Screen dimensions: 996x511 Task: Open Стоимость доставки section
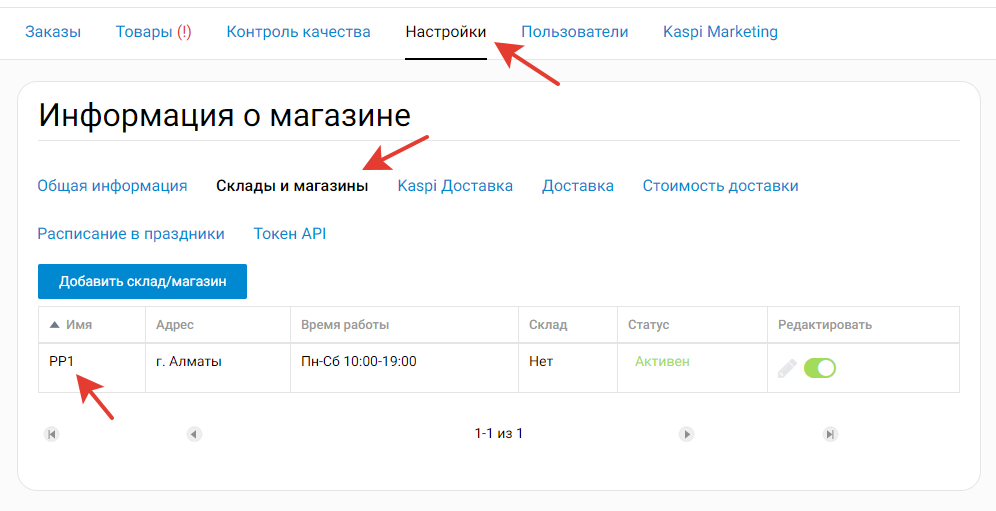coord(720,186)
